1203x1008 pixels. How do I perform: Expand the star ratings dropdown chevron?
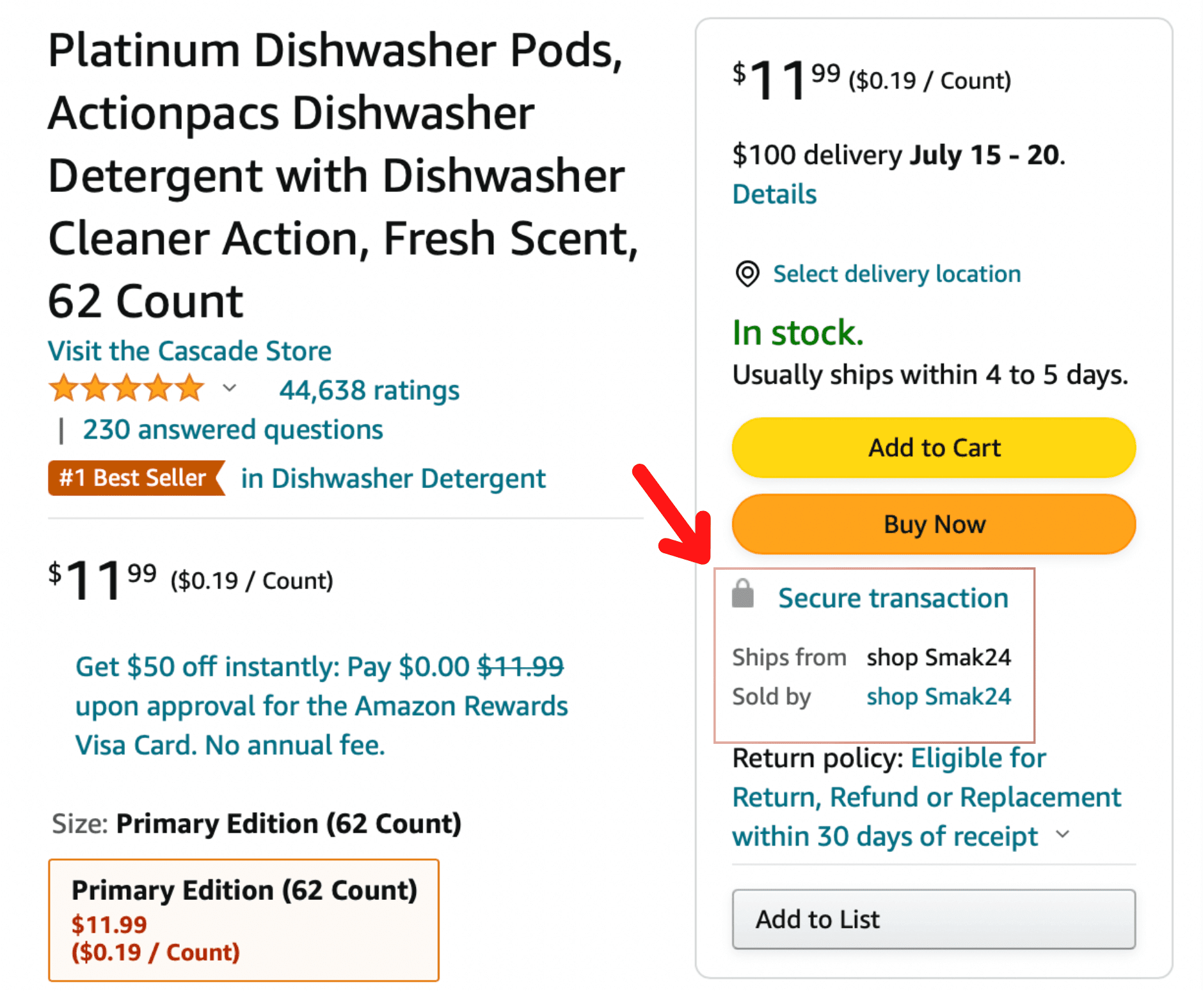tap(230, 388)
